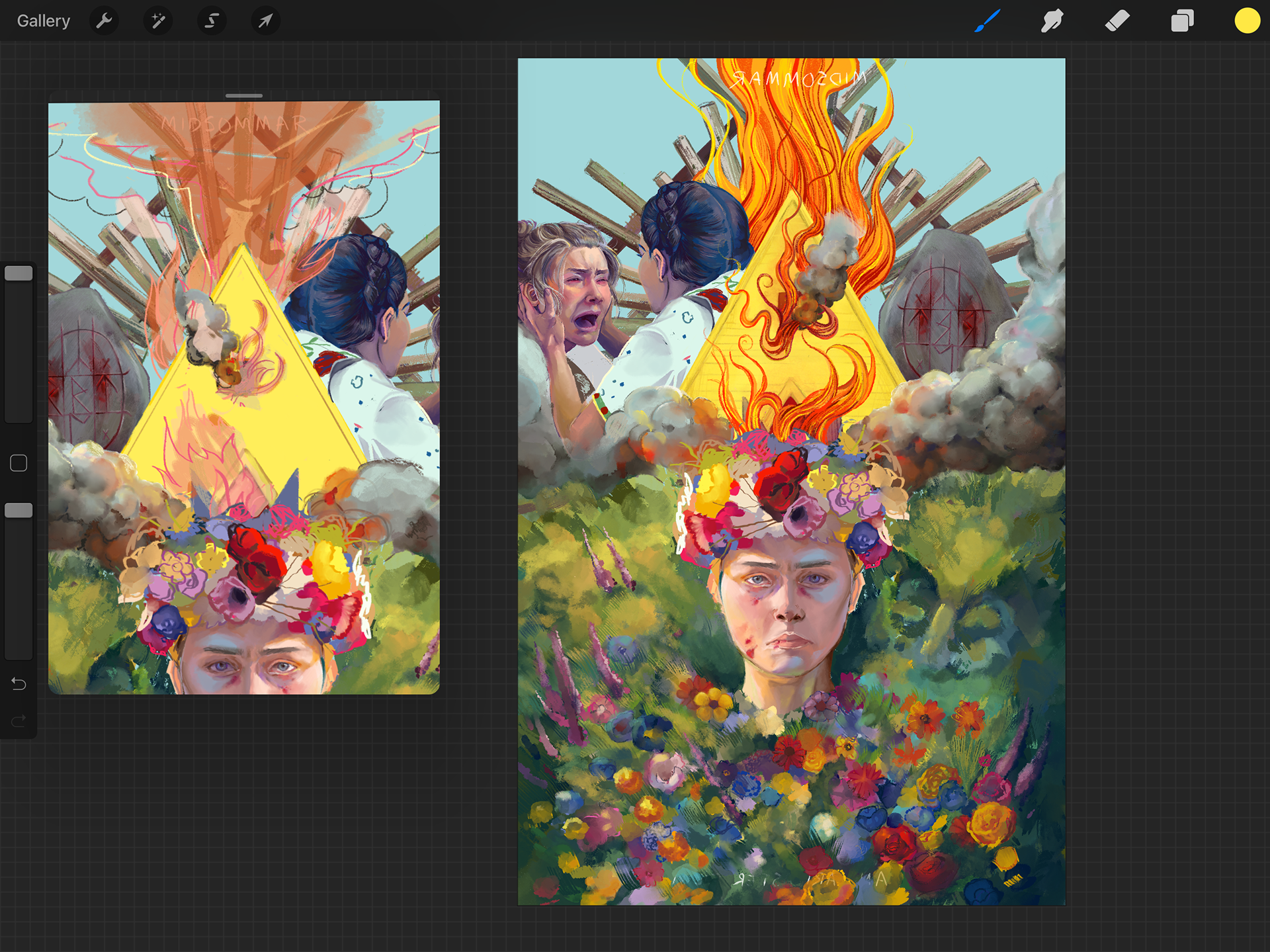1270x952 pixels.
Task: Open the Adjustments magic wand menu
Action: 158,21
